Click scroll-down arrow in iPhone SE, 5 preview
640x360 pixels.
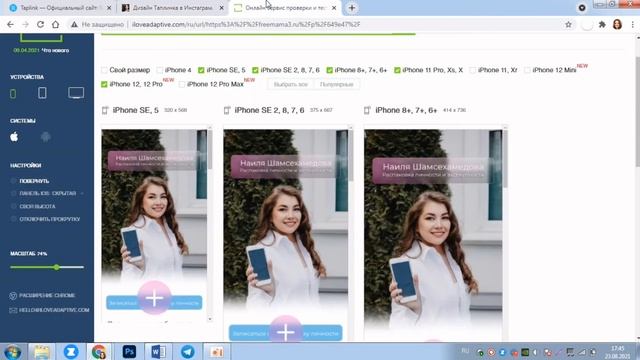coord(210,319)
